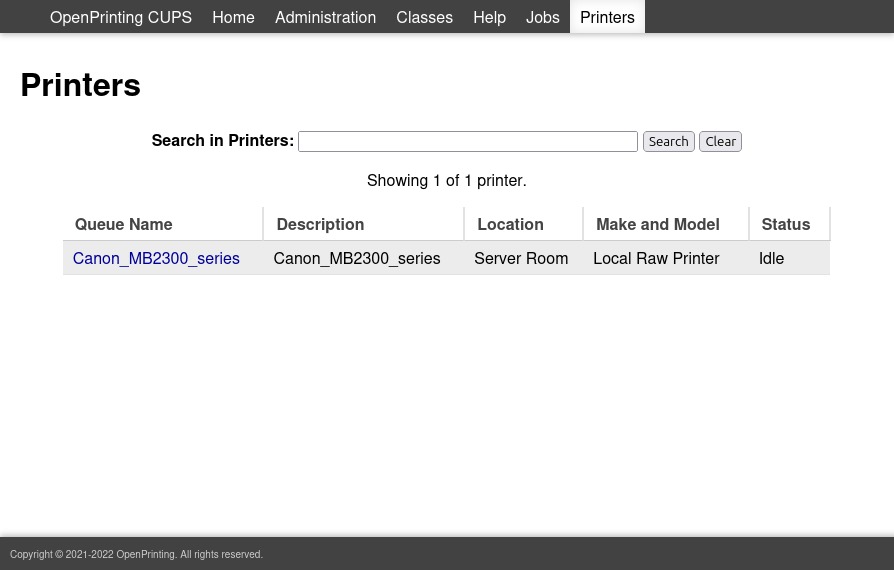Click the Description column header
Image resolution: width=894 pixels, height=570 pixels.
[x=320, y=224]
